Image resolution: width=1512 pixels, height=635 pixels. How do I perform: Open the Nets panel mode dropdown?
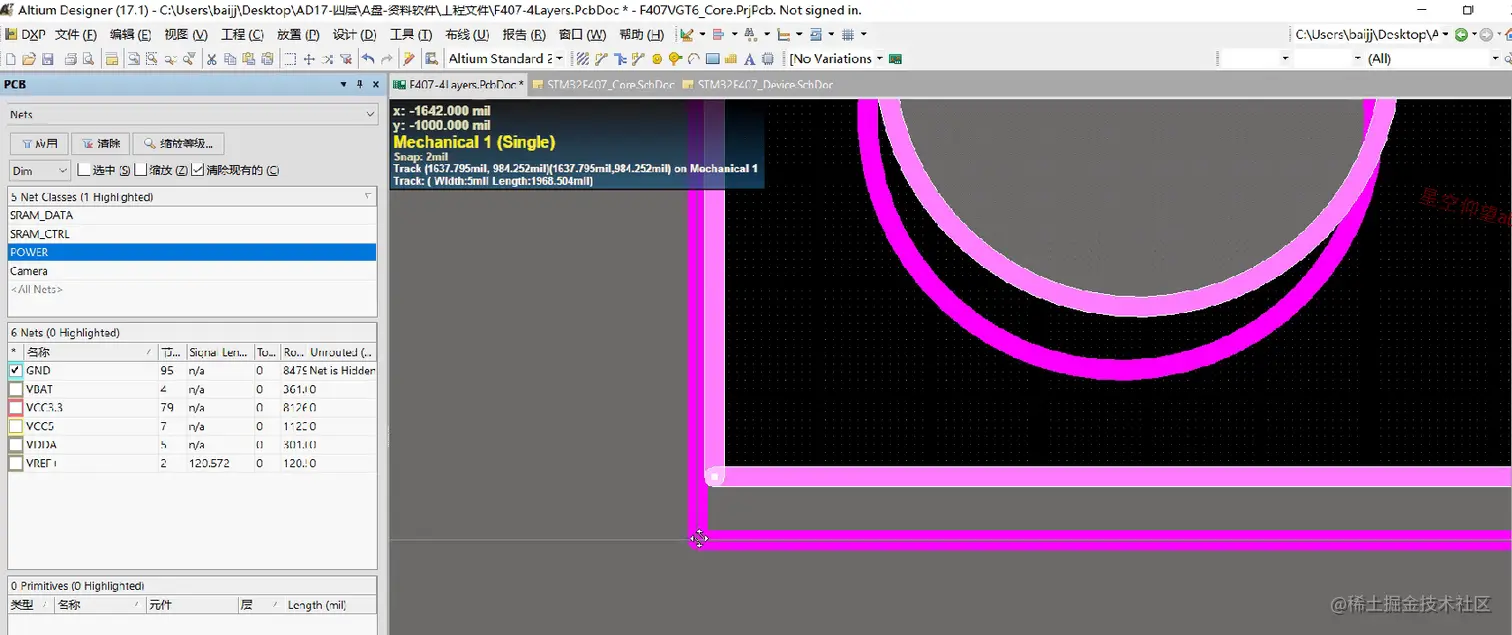[370, 115]
